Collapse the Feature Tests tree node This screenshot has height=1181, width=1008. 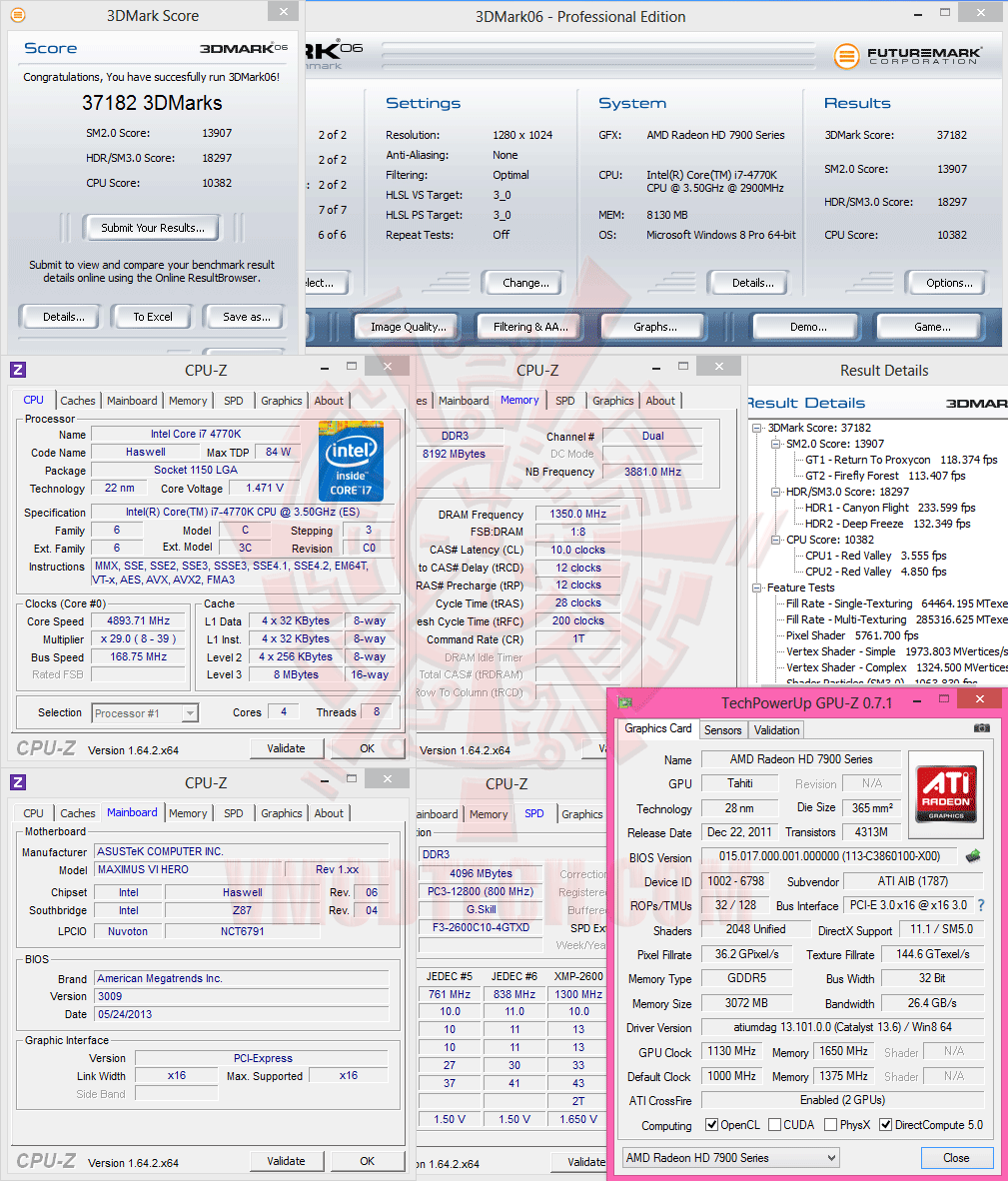[756, 588]
